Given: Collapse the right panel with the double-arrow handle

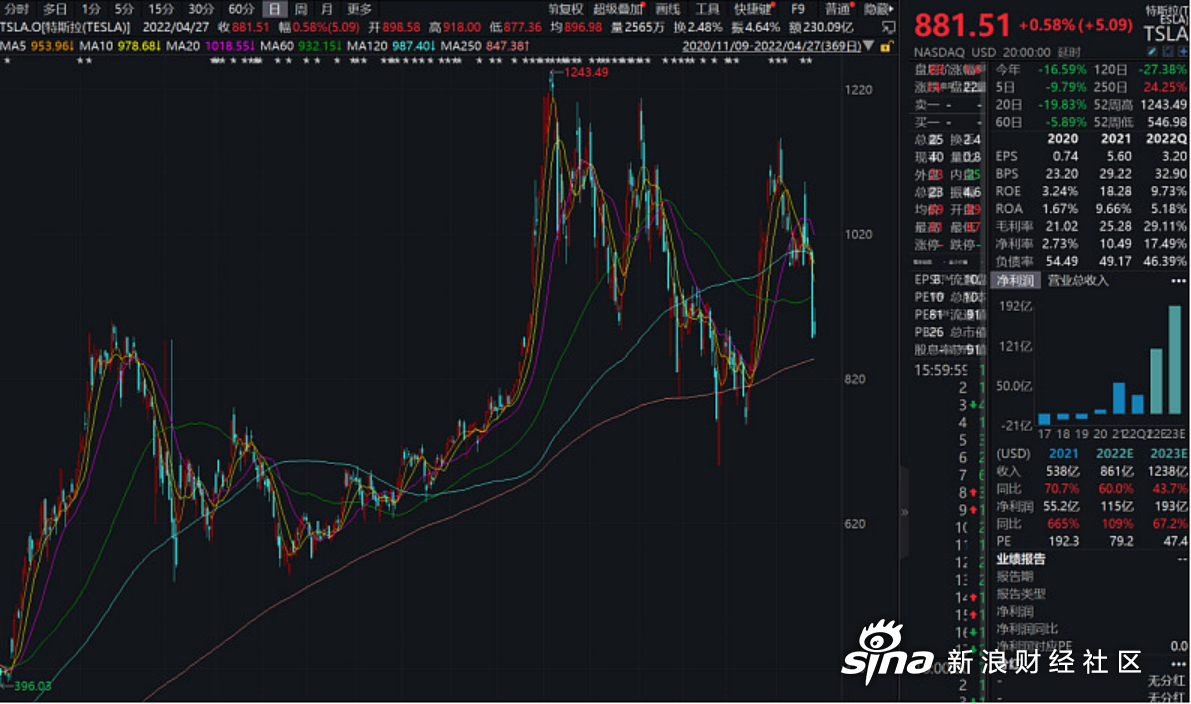Looking at the screenshot, I should click(x=904, y=512).
